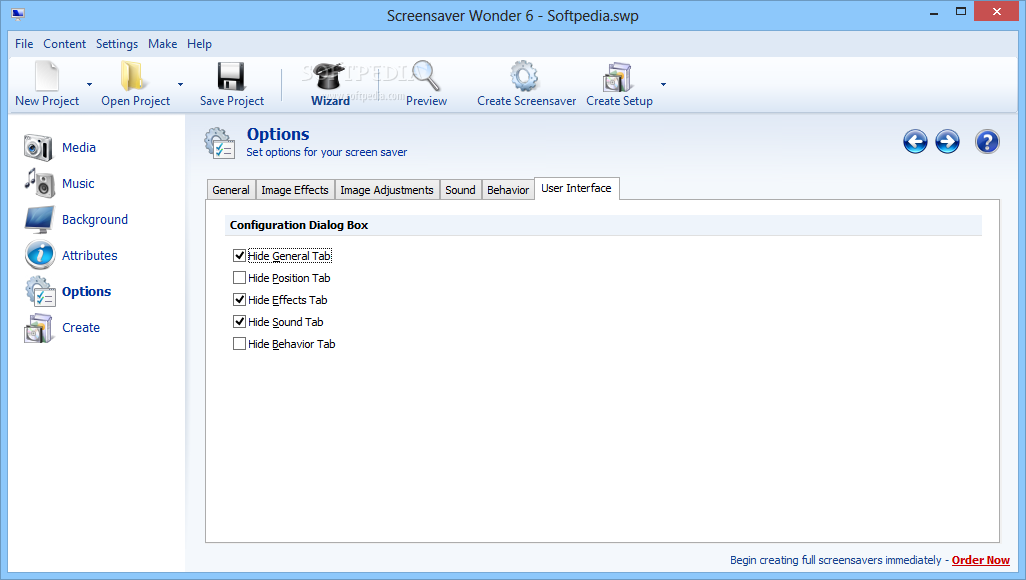Expand the Create Setup dropdown arrow
1026x580 pixels.
coord(663,84)
